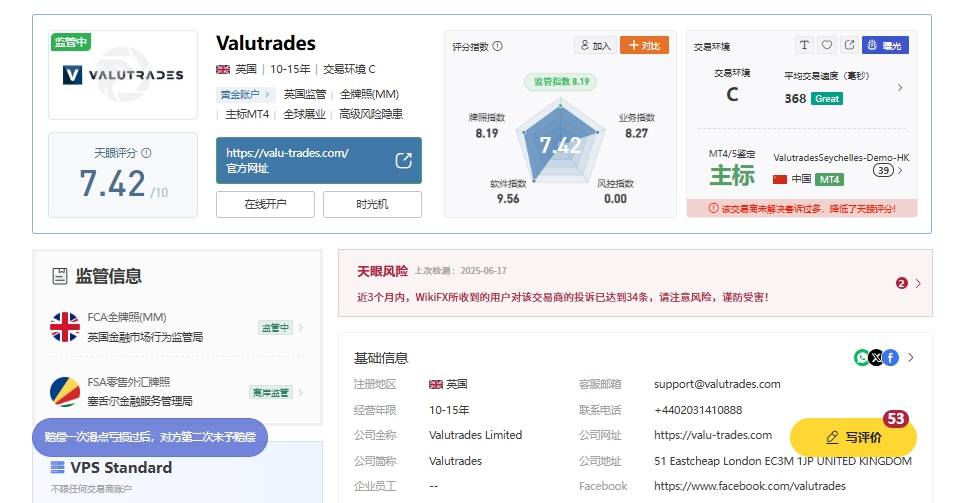This screenshot has height=503, width=956.
Task: Expand the social links arrow in 基础信息
Action: pyautogui.click(x=911, y=358)
